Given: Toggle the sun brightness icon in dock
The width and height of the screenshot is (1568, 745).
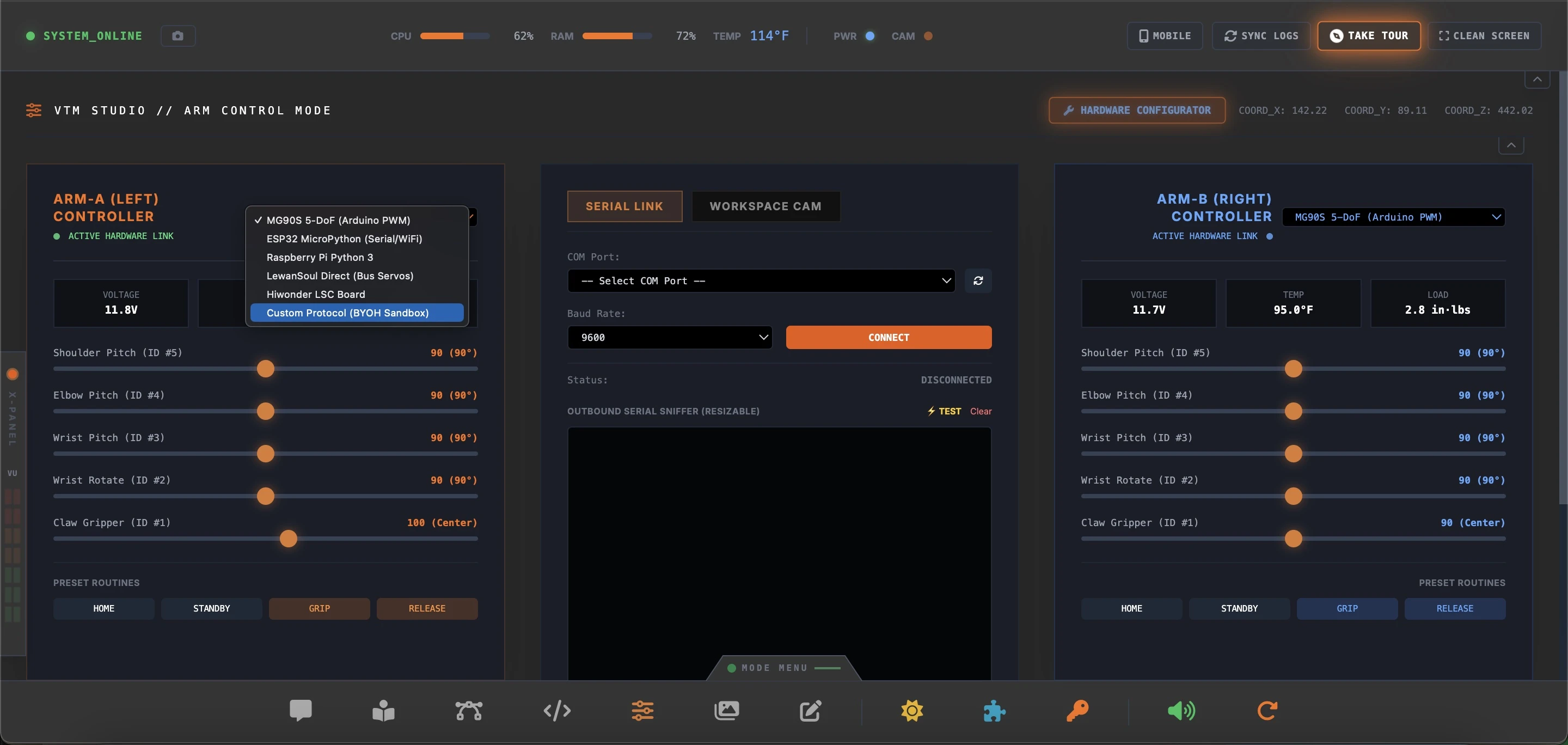Looking at the screenshot, I should (912, 710).
